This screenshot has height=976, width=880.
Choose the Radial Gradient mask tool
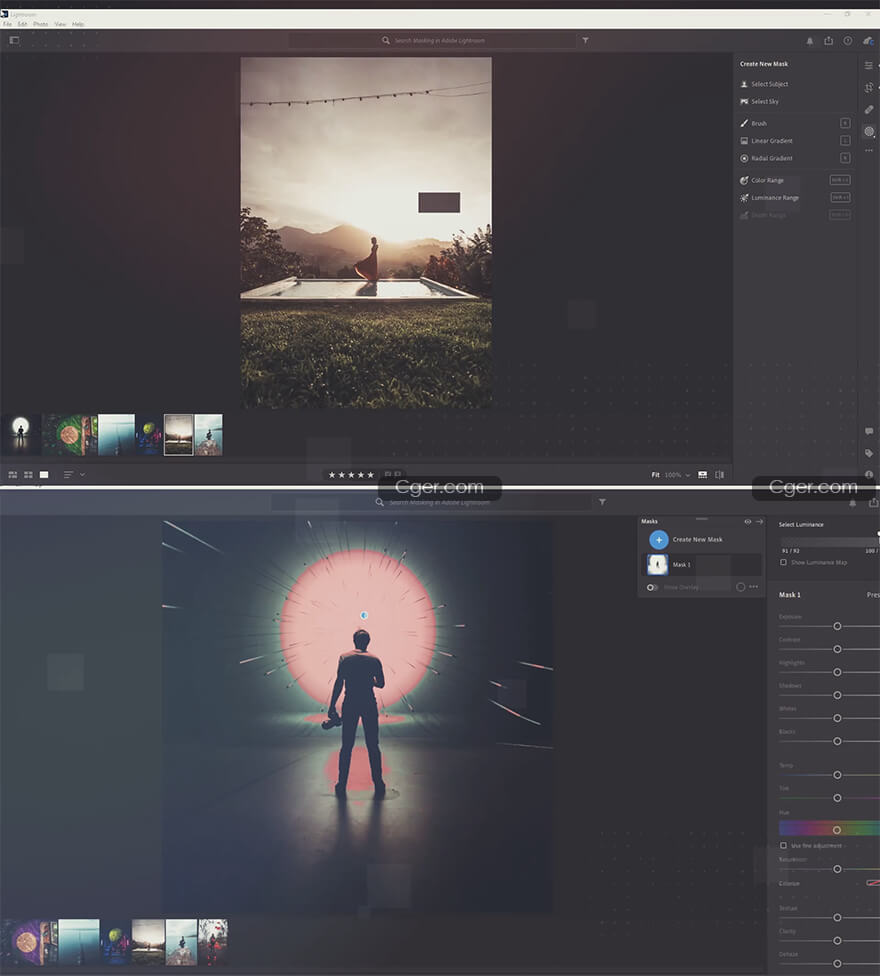pos(766,158)
